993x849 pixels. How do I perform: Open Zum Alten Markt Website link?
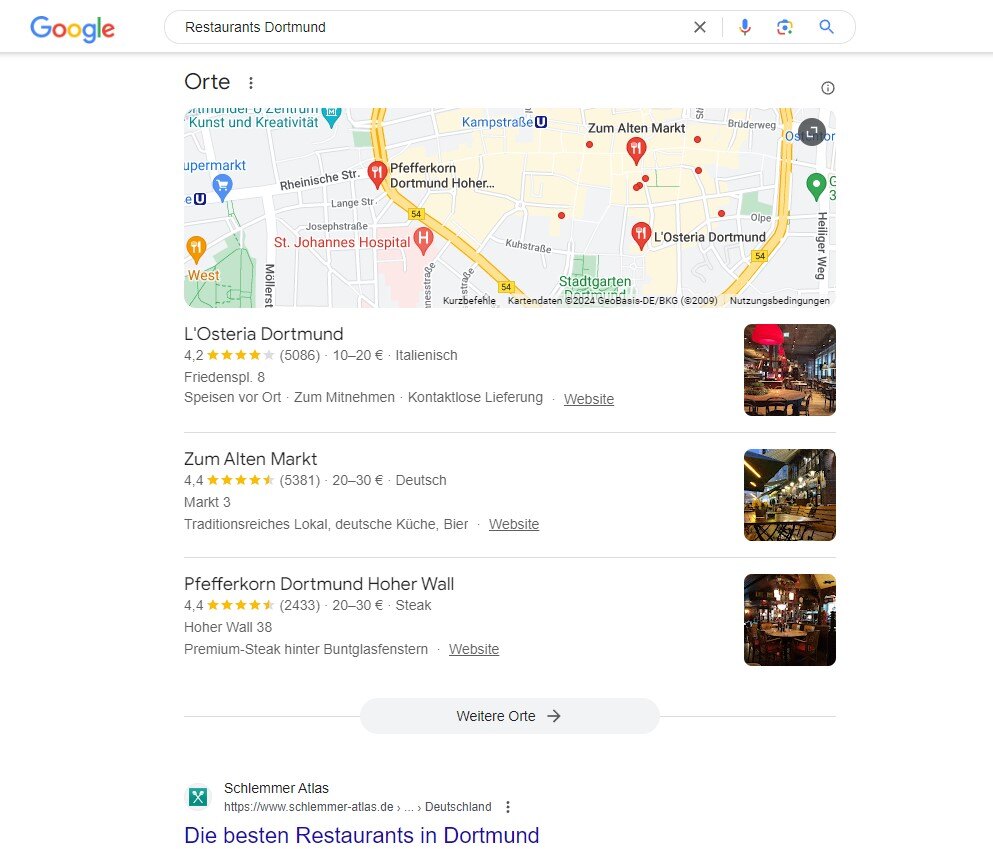[x=514, y=524]
